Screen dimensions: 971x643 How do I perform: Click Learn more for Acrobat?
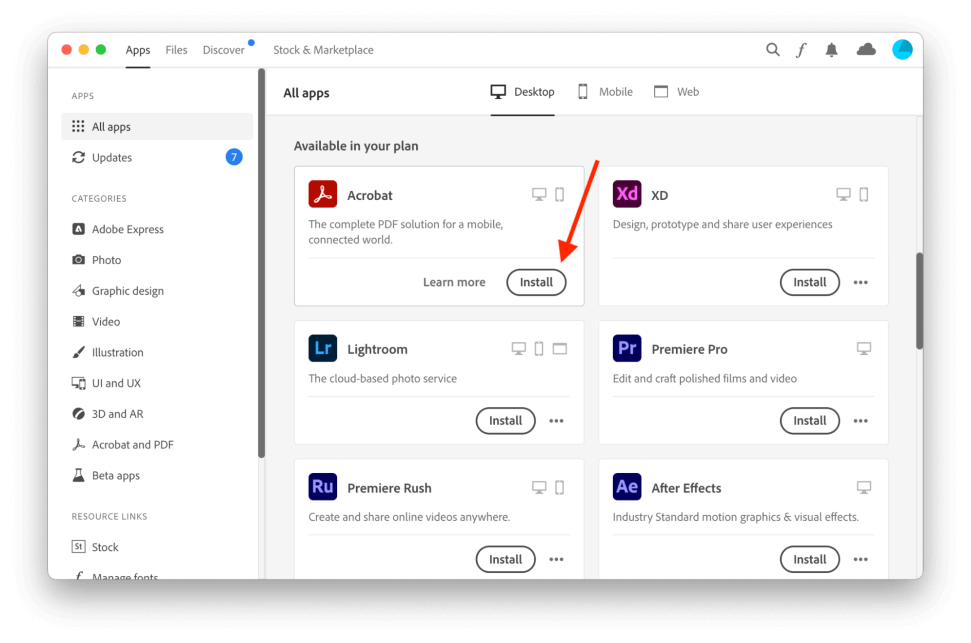pyautogui.click(x=454, y=282)
